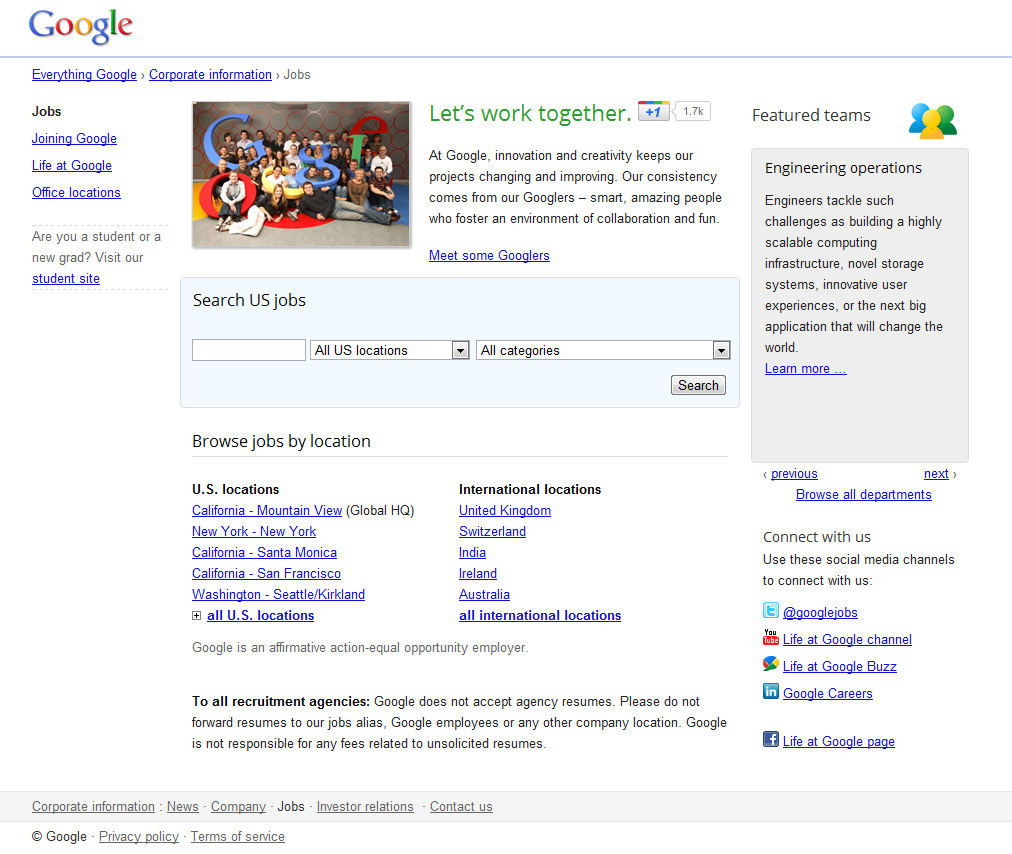
Task: Open California - Mountain View jobs
Action: coord(267,511)
